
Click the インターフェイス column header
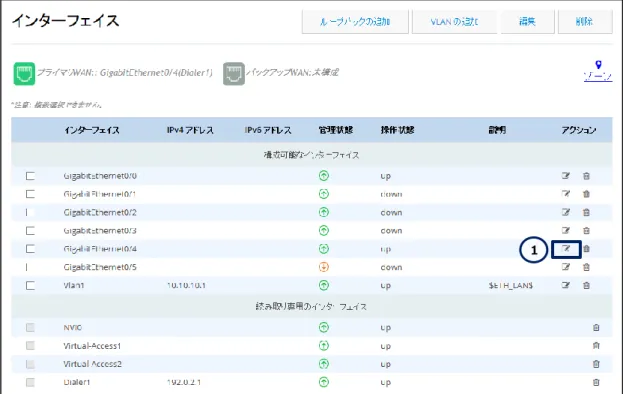pyautogui.click(x=92, y=130)
